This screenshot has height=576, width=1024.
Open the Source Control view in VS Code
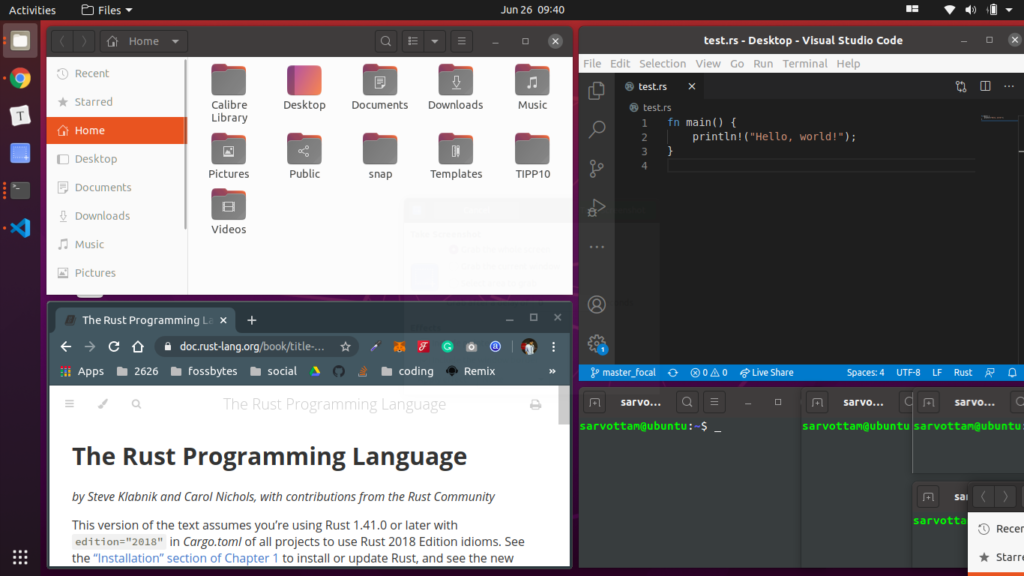pyautogui.click(x=596, y=168)
